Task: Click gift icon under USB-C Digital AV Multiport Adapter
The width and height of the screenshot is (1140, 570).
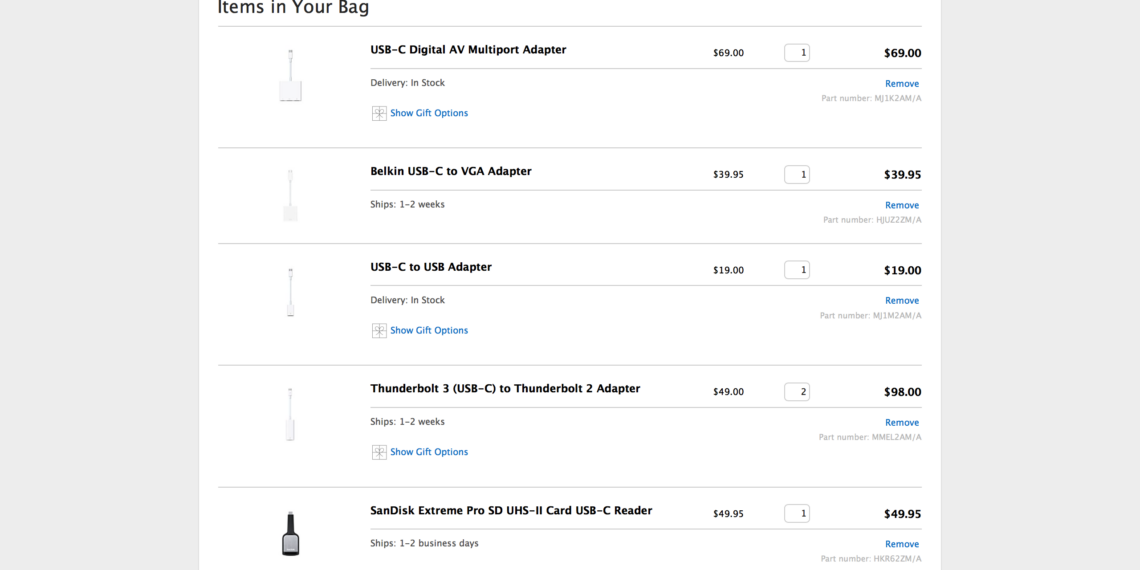Action: click(379, 113)
